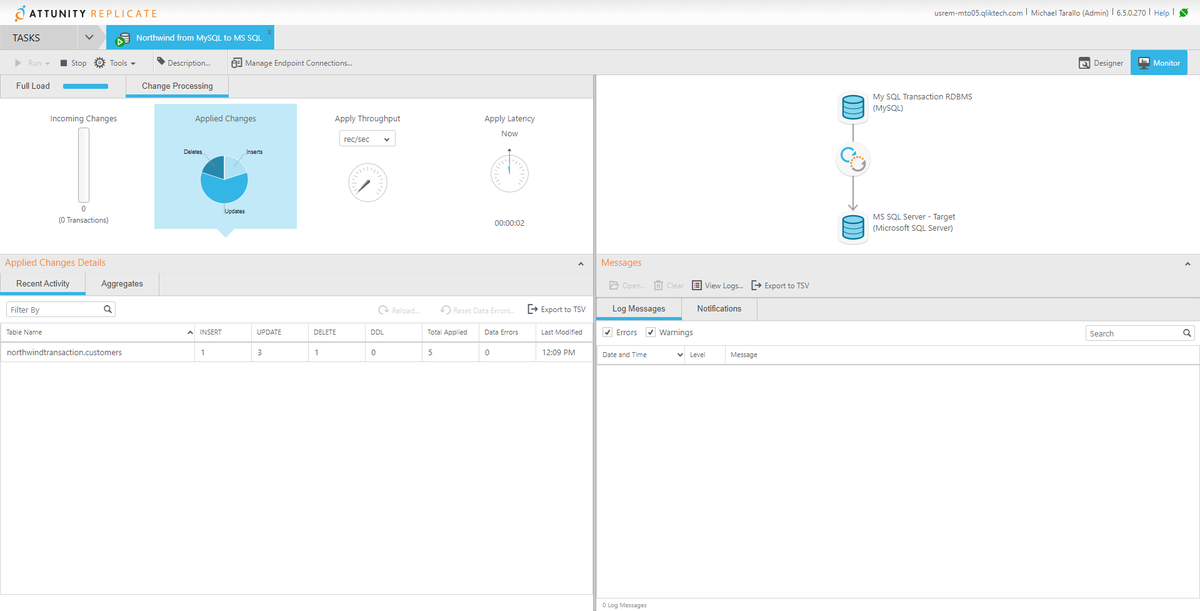Click the Full Load progress bar

point(85,86)
